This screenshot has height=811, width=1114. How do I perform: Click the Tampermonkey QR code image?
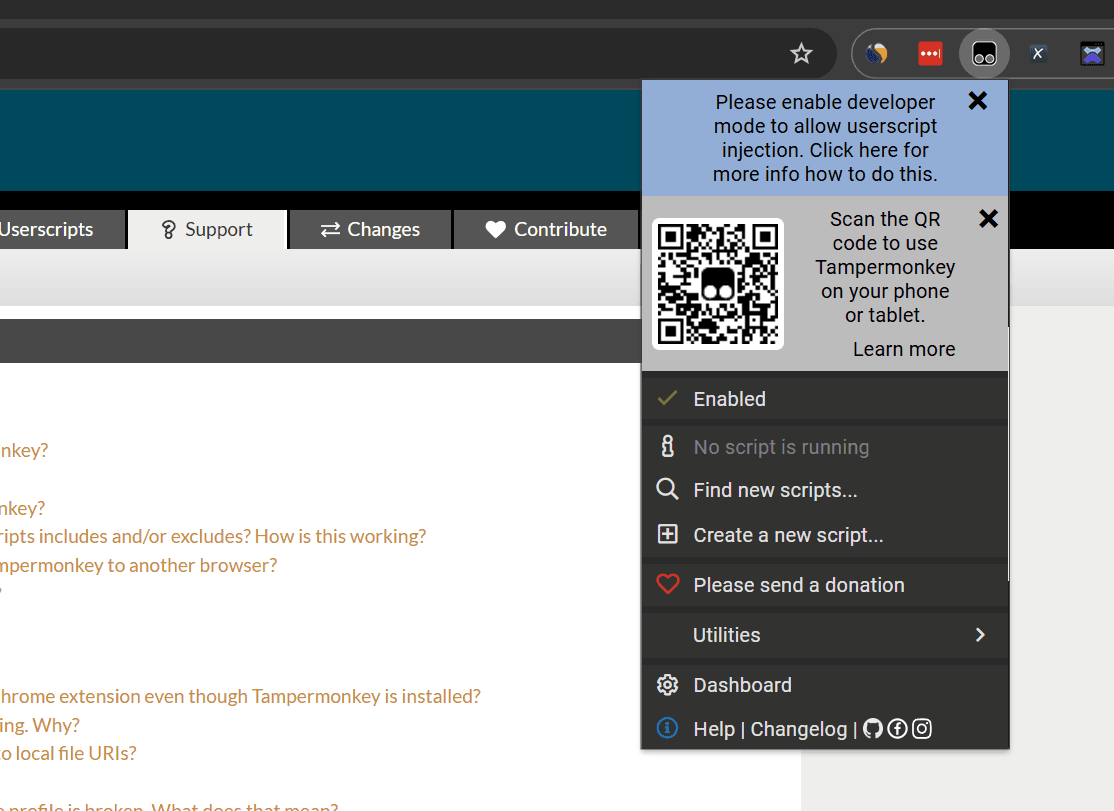pyautogui.click(x=717, y=284)
